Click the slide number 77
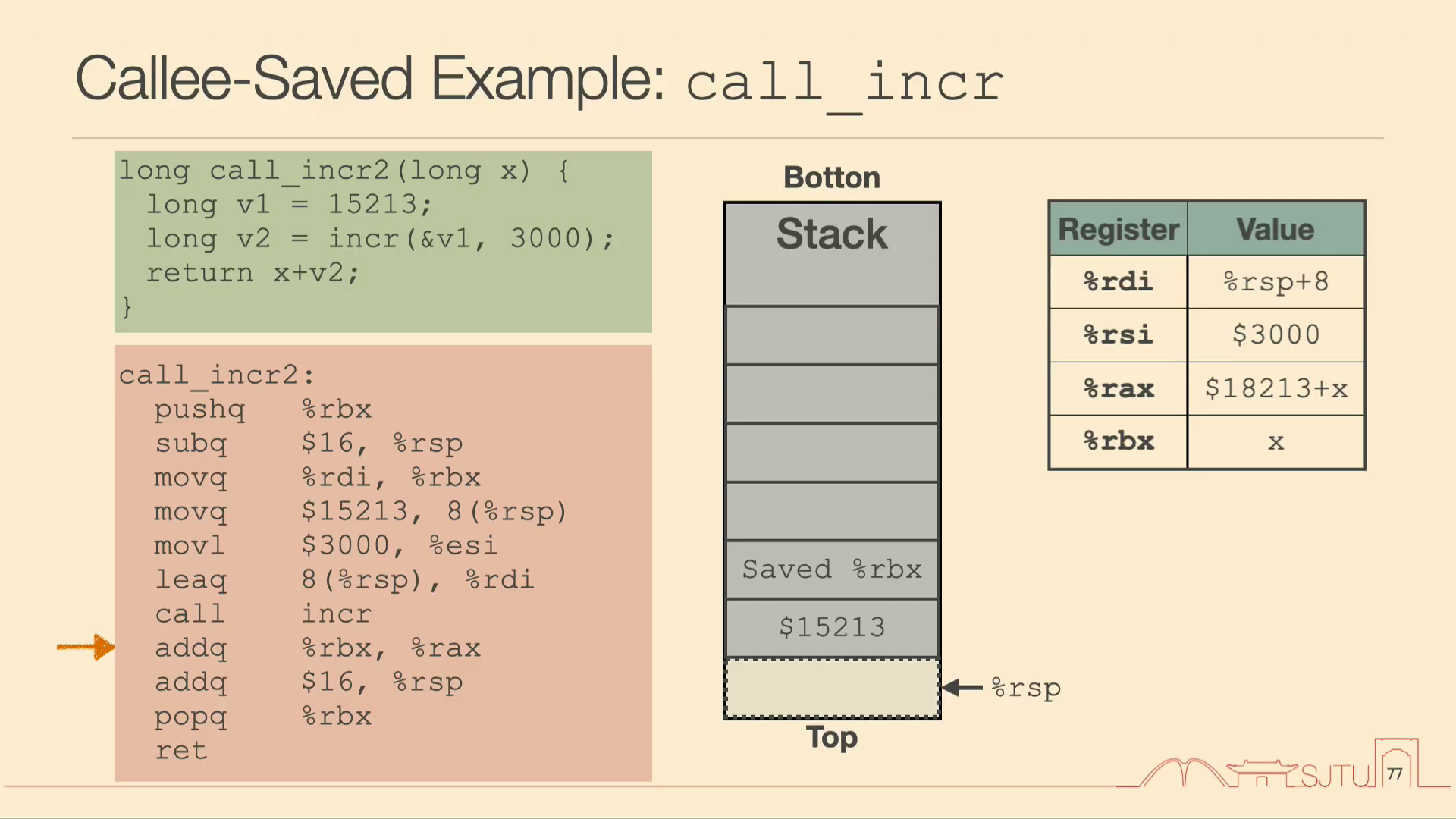 point(1395,773)
